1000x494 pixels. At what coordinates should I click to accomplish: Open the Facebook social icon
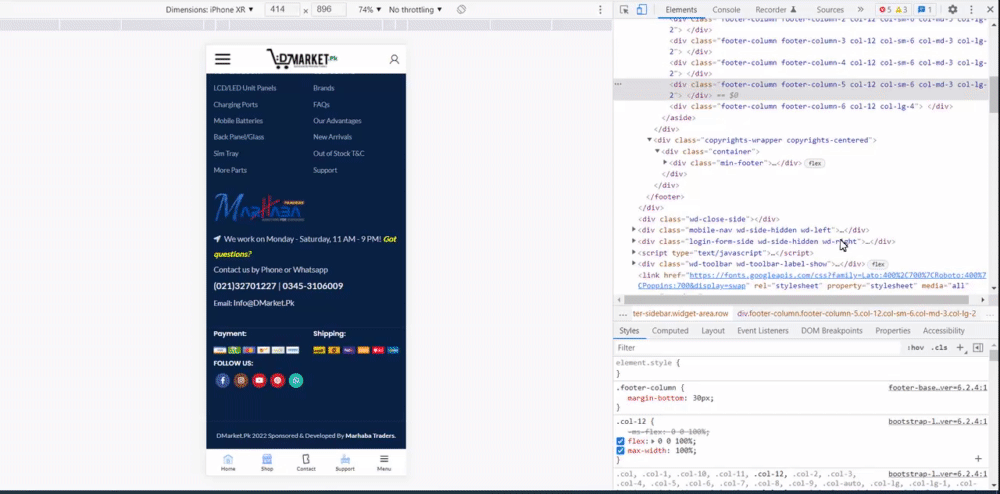point(222,381)
